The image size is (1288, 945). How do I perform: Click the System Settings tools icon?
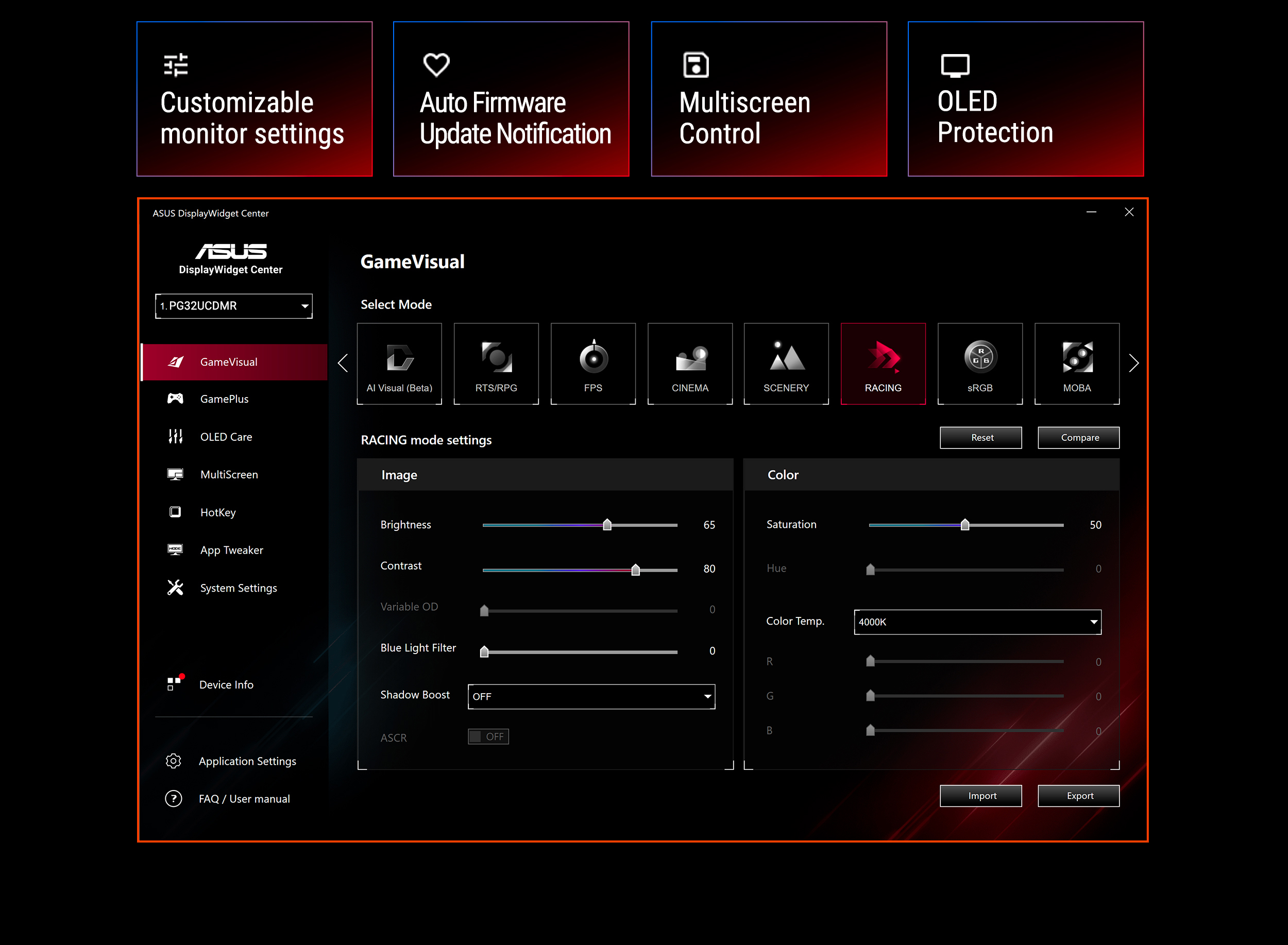tap(175, 588)
